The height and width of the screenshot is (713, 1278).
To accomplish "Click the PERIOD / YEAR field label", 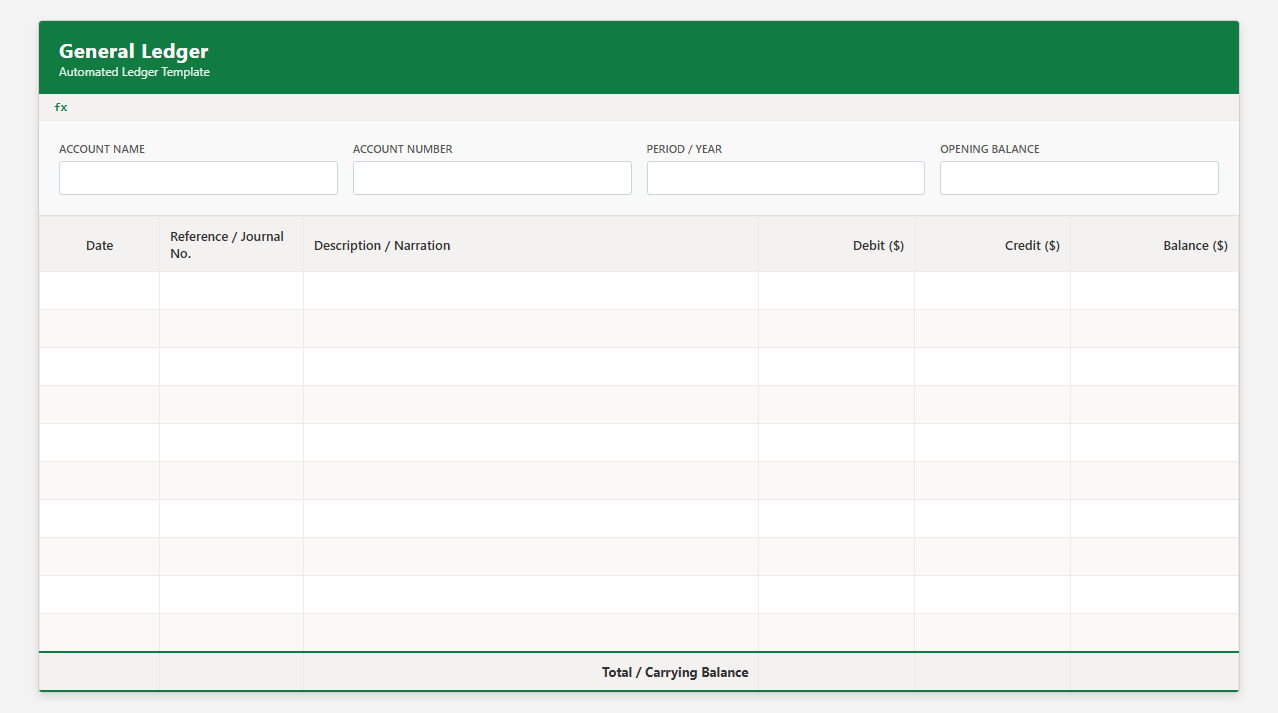I will (684, 149).
